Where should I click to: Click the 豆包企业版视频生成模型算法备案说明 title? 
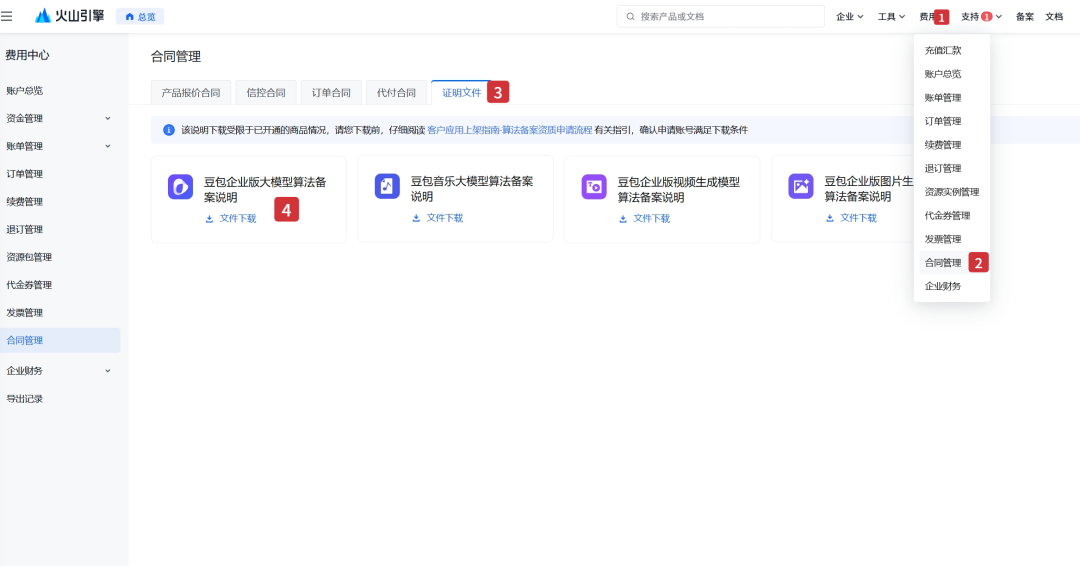678,189
